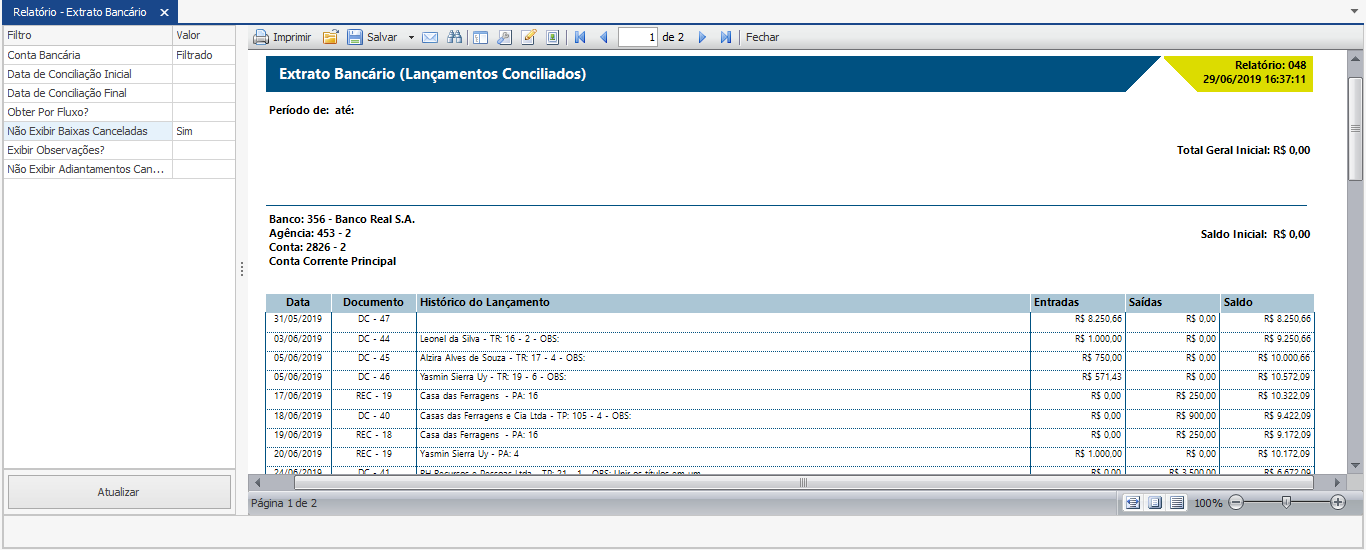Click the zoom slider handle
Screen dimensions: 1366x550
tap(1286, 503)
